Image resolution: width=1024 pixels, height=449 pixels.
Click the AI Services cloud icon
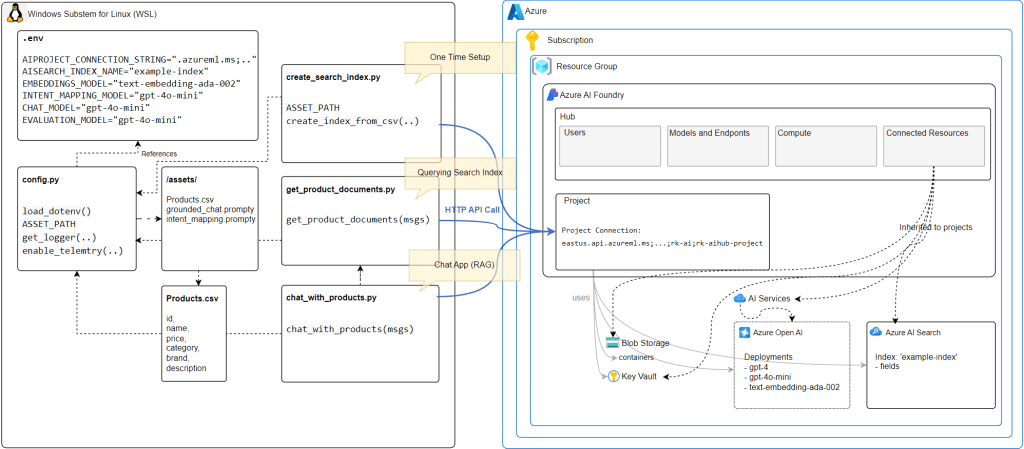(740, 298)
